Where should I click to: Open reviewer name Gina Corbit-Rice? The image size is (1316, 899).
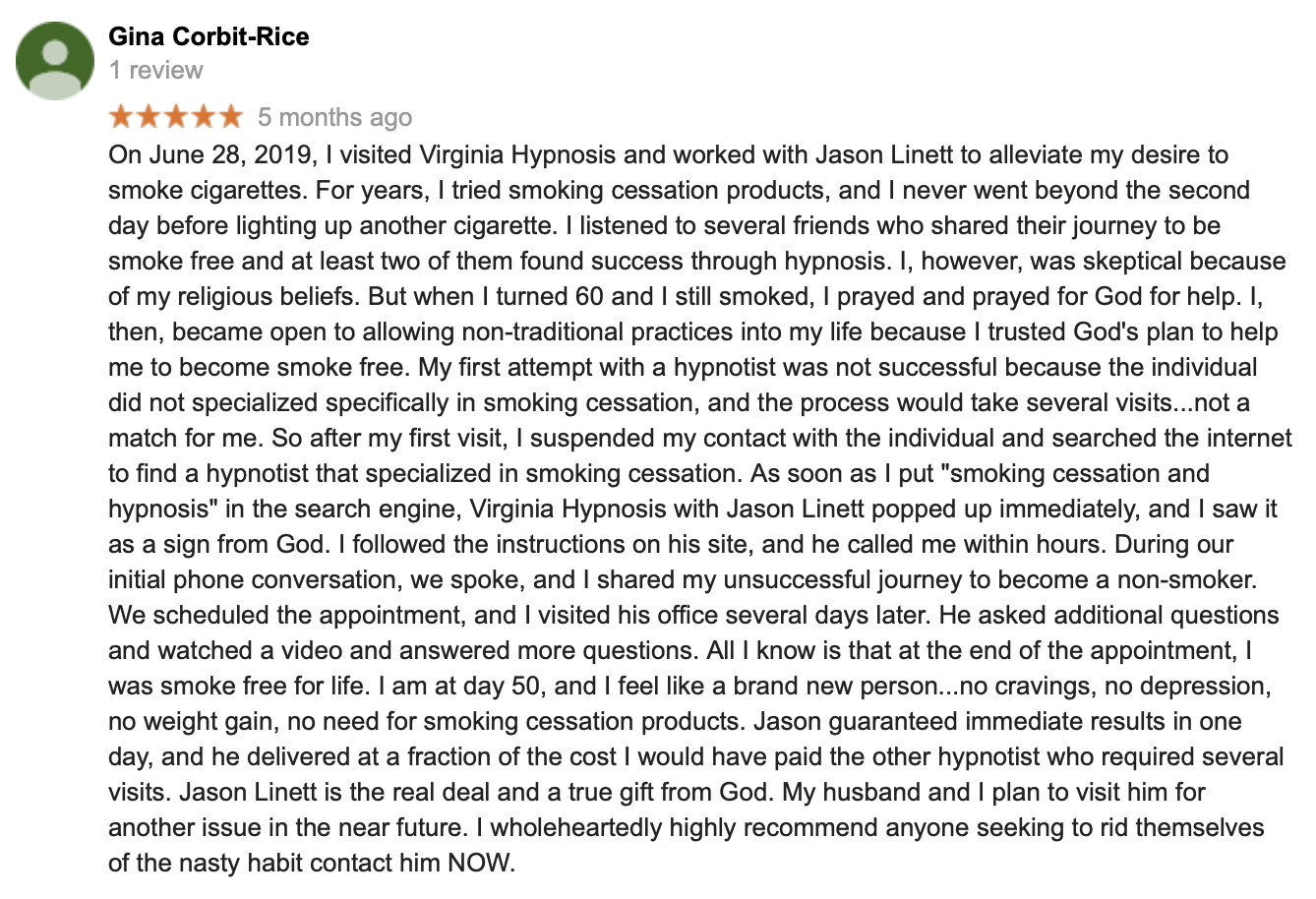[209, 36]
